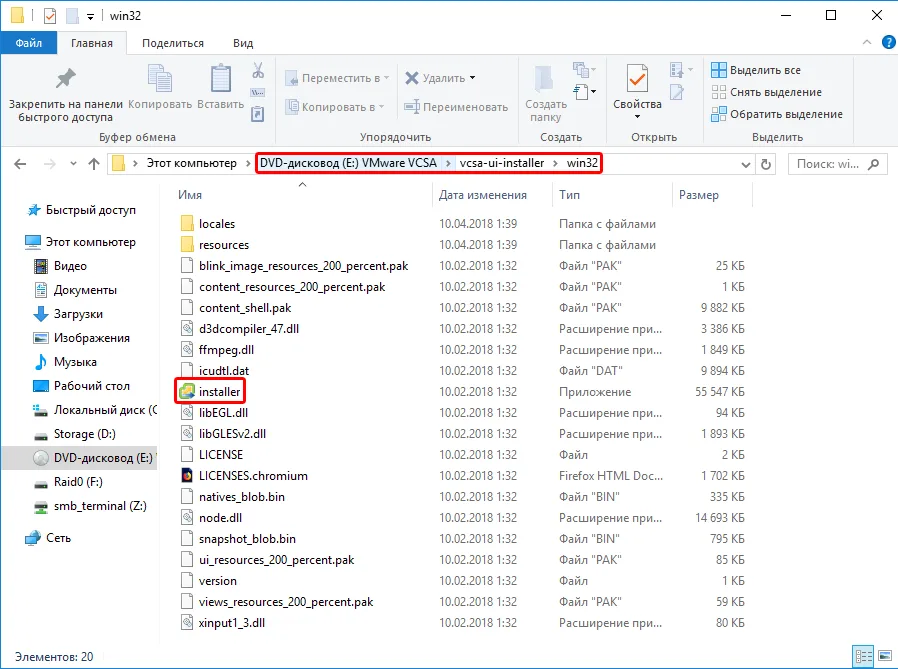Open the Свойства properties icon
This screenshot has width=898, height=669.
637,79
